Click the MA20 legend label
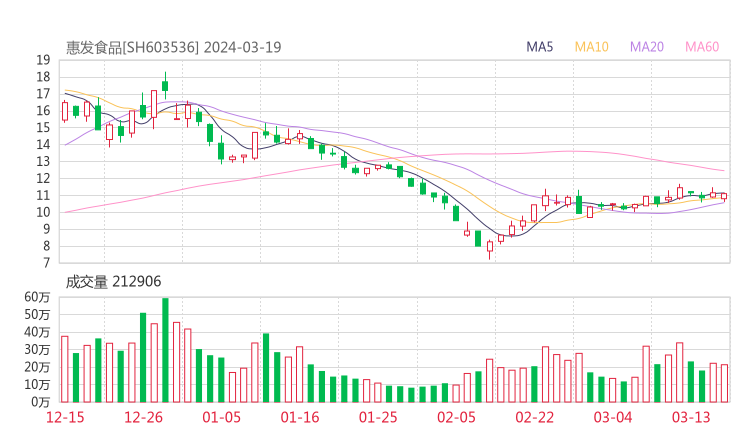Viewport: 740px width, 440px height. [647, 47]
